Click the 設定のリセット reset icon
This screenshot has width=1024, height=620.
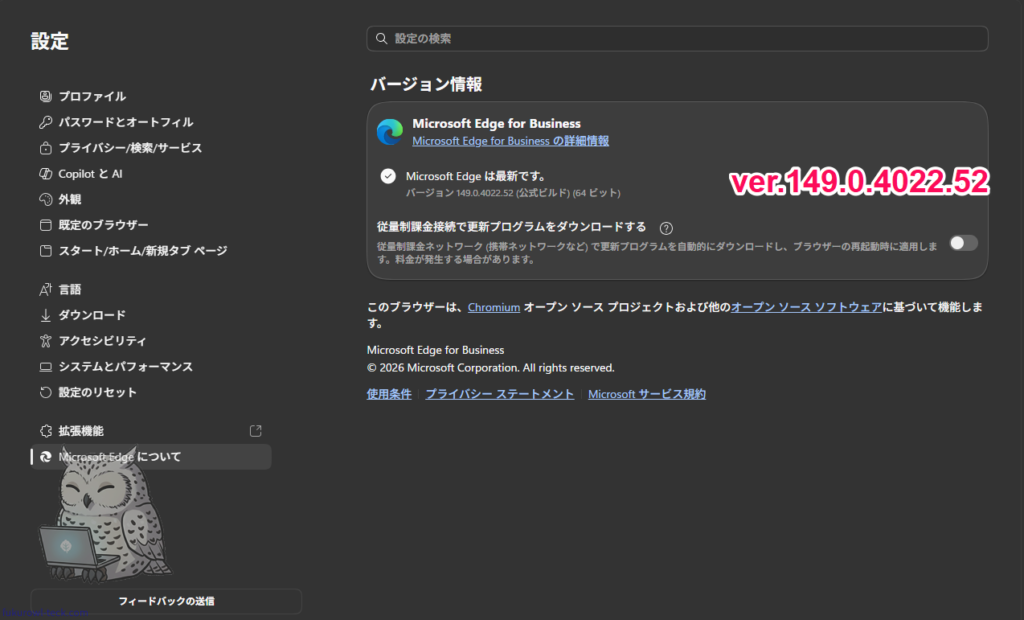(x=45, y=393)
